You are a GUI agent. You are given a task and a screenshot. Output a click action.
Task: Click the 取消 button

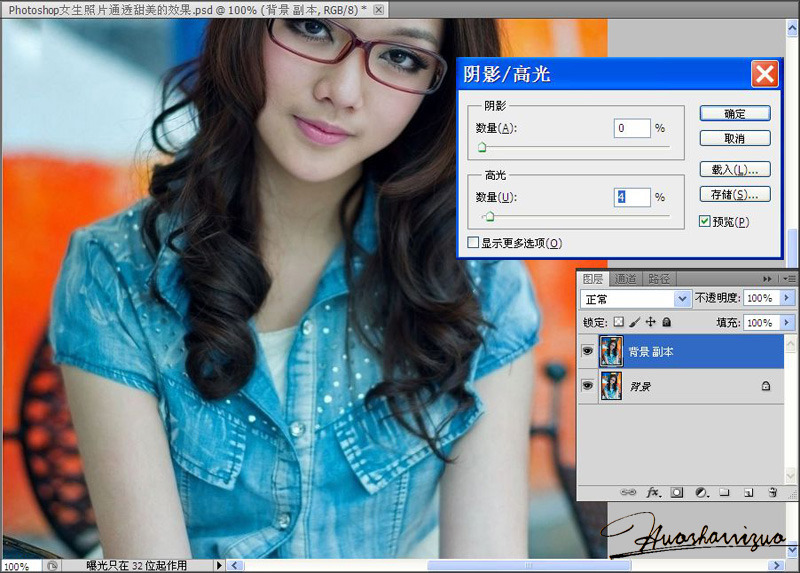[x=735, y=138]
